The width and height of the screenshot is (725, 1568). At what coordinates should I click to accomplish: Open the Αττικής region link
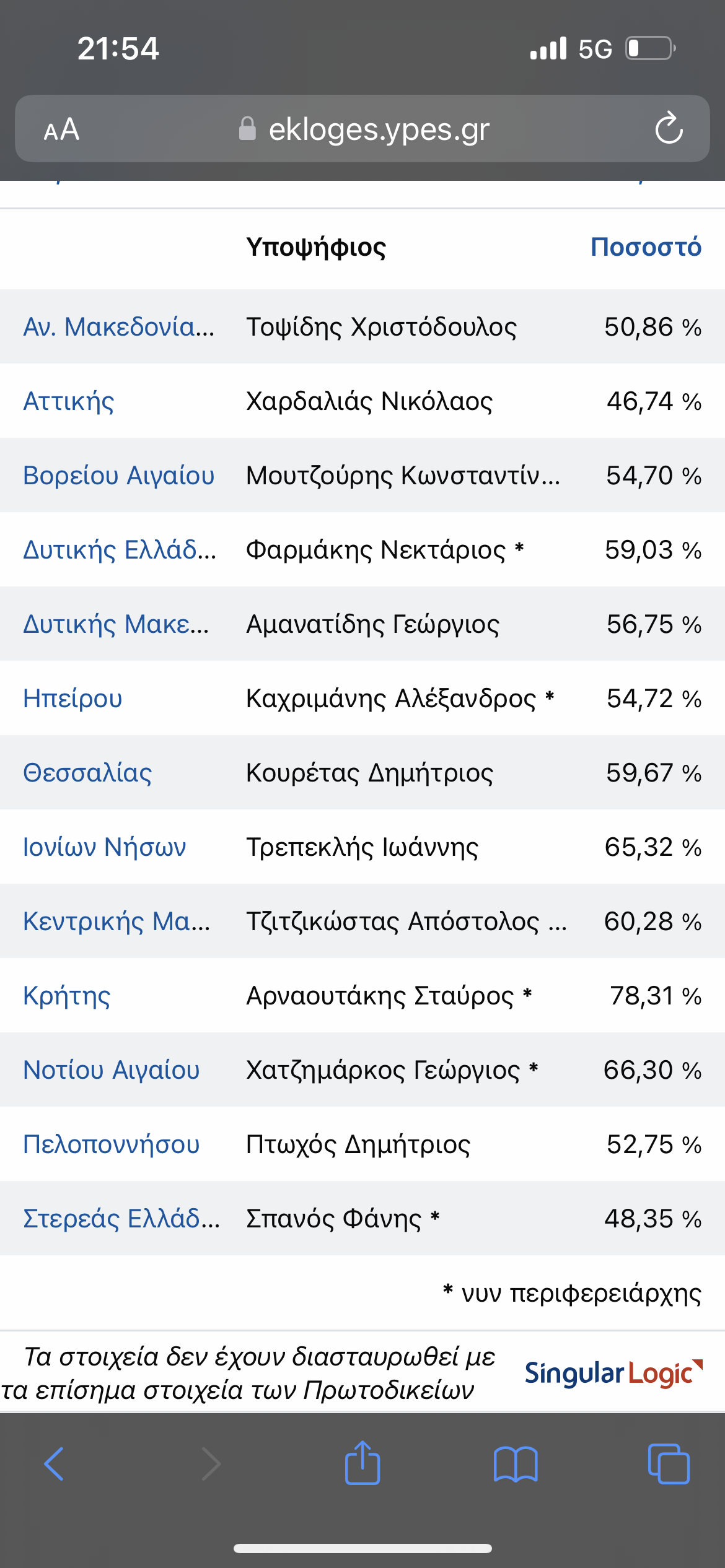(69, 401)
